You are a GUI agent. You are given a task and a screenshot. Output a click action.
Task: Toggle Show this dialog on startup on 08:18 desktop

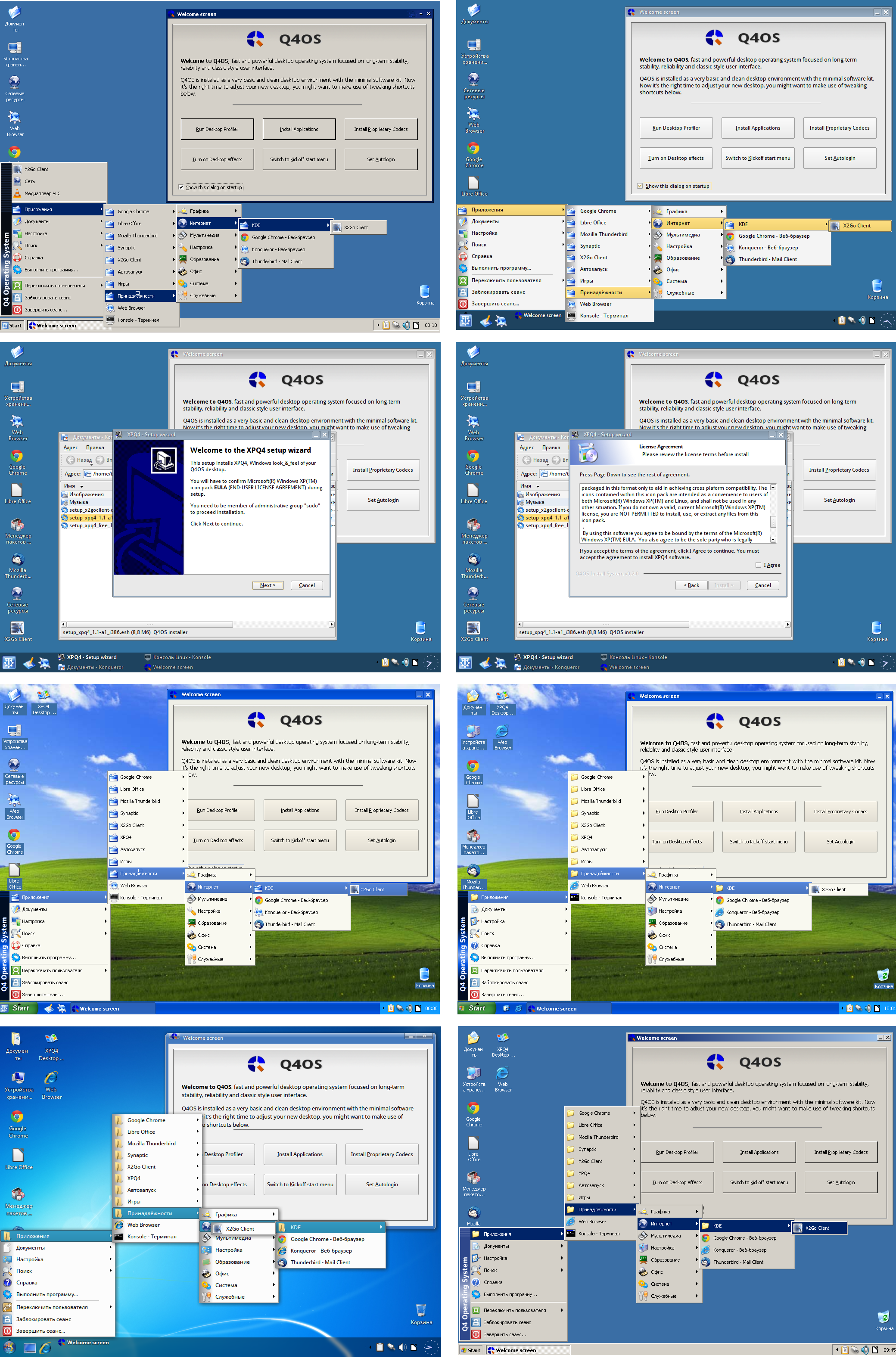point(182,187)
